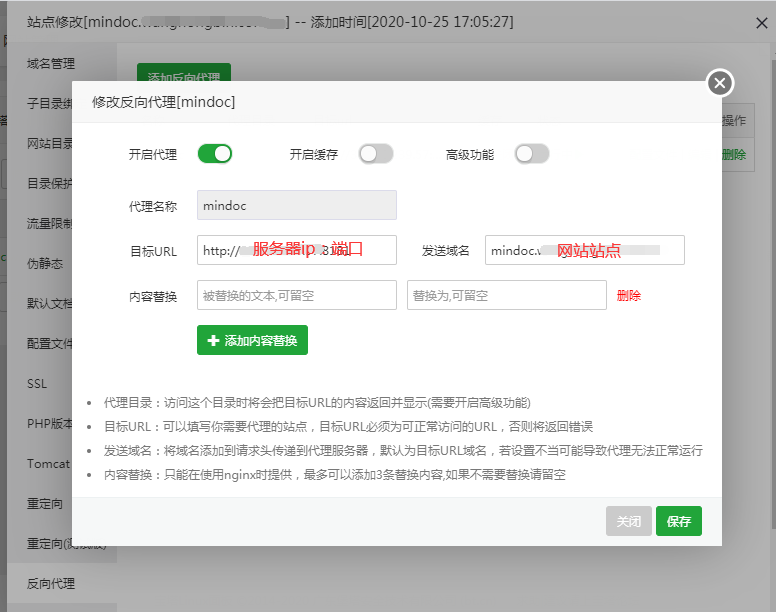The width and height of the screenshot is (776, 612).
Task: Open the 域名管理 sidebar tab
Action: click(51, 63)
